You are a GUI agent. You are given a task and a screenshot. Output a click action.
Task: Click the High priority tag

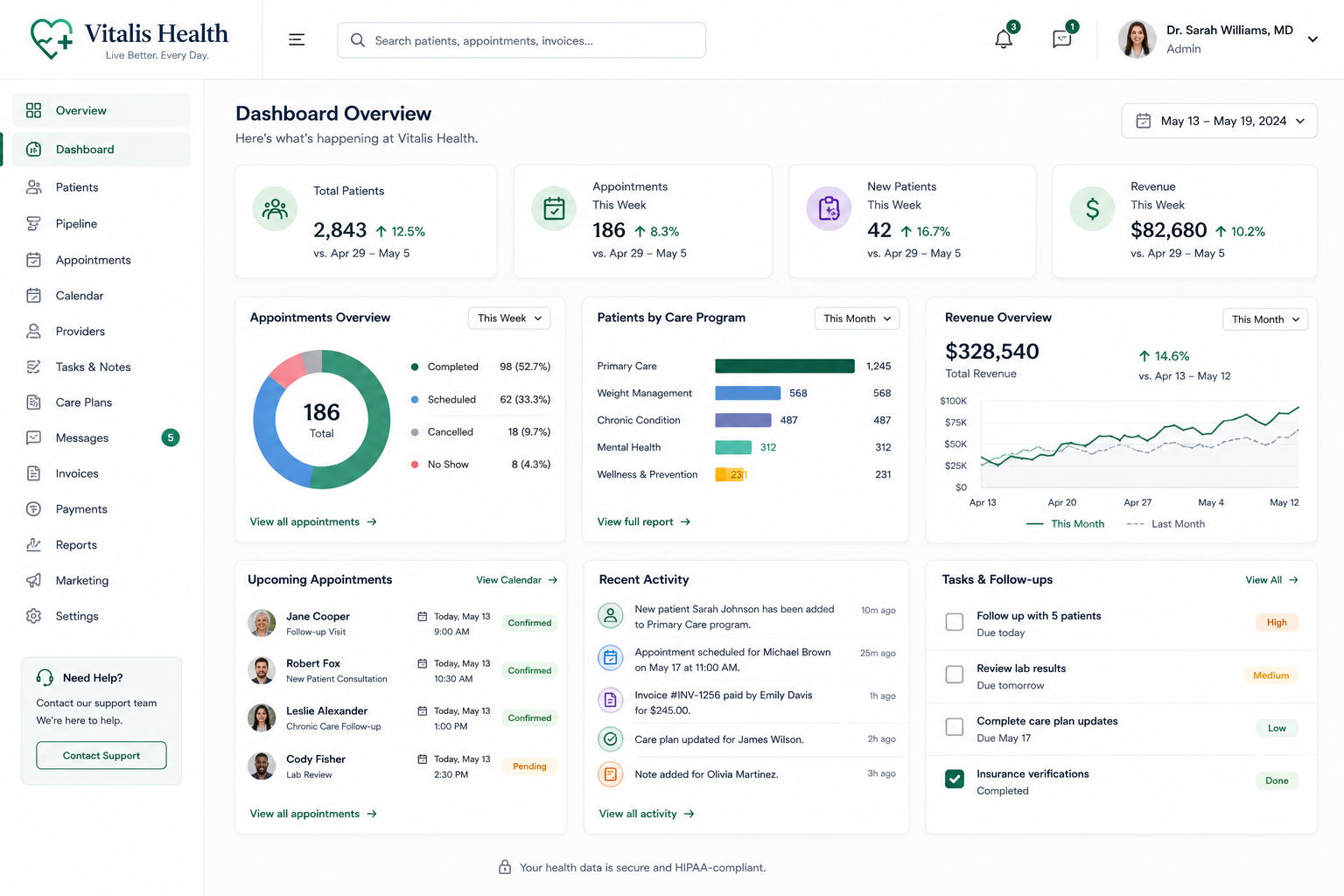coord(1277,622)
